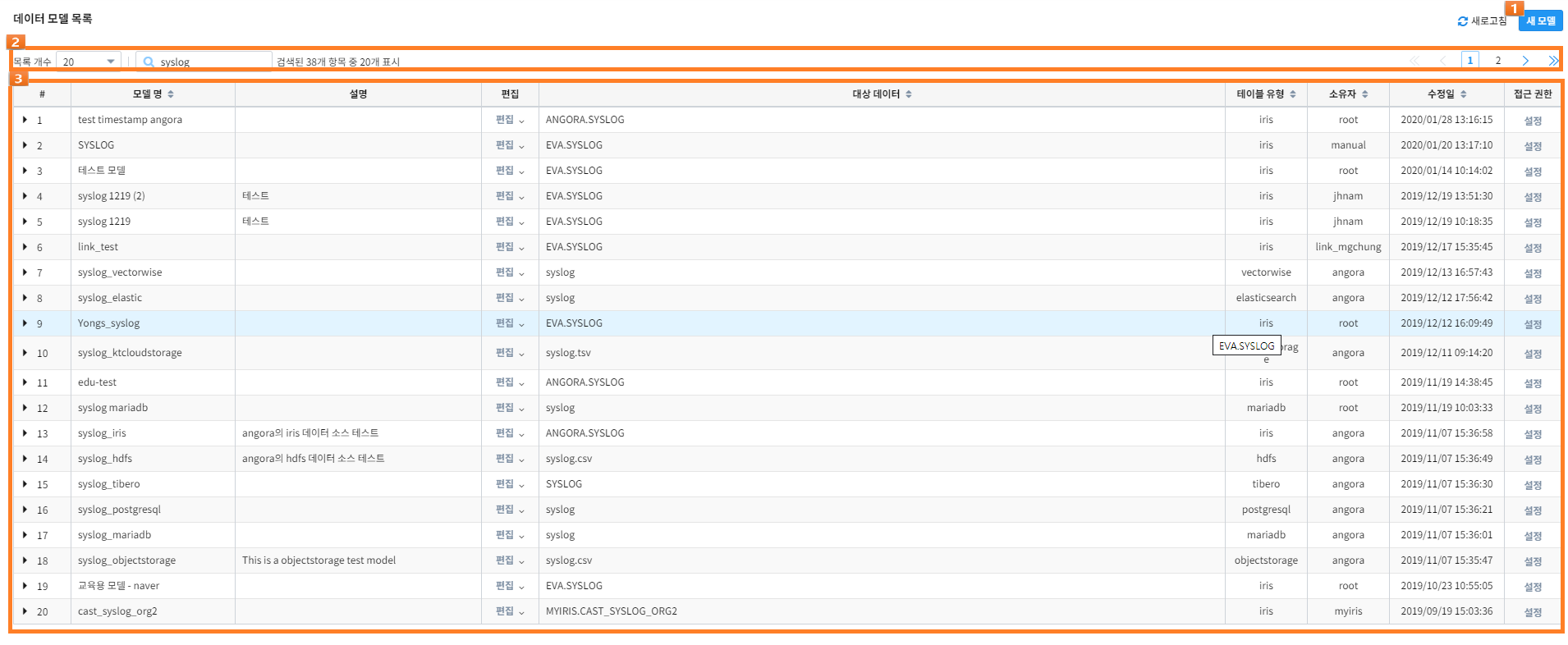Click the 새 모델 button
Viewport: 1568px width, 645px height.
pyautogui.click(x=1540, y=21)
